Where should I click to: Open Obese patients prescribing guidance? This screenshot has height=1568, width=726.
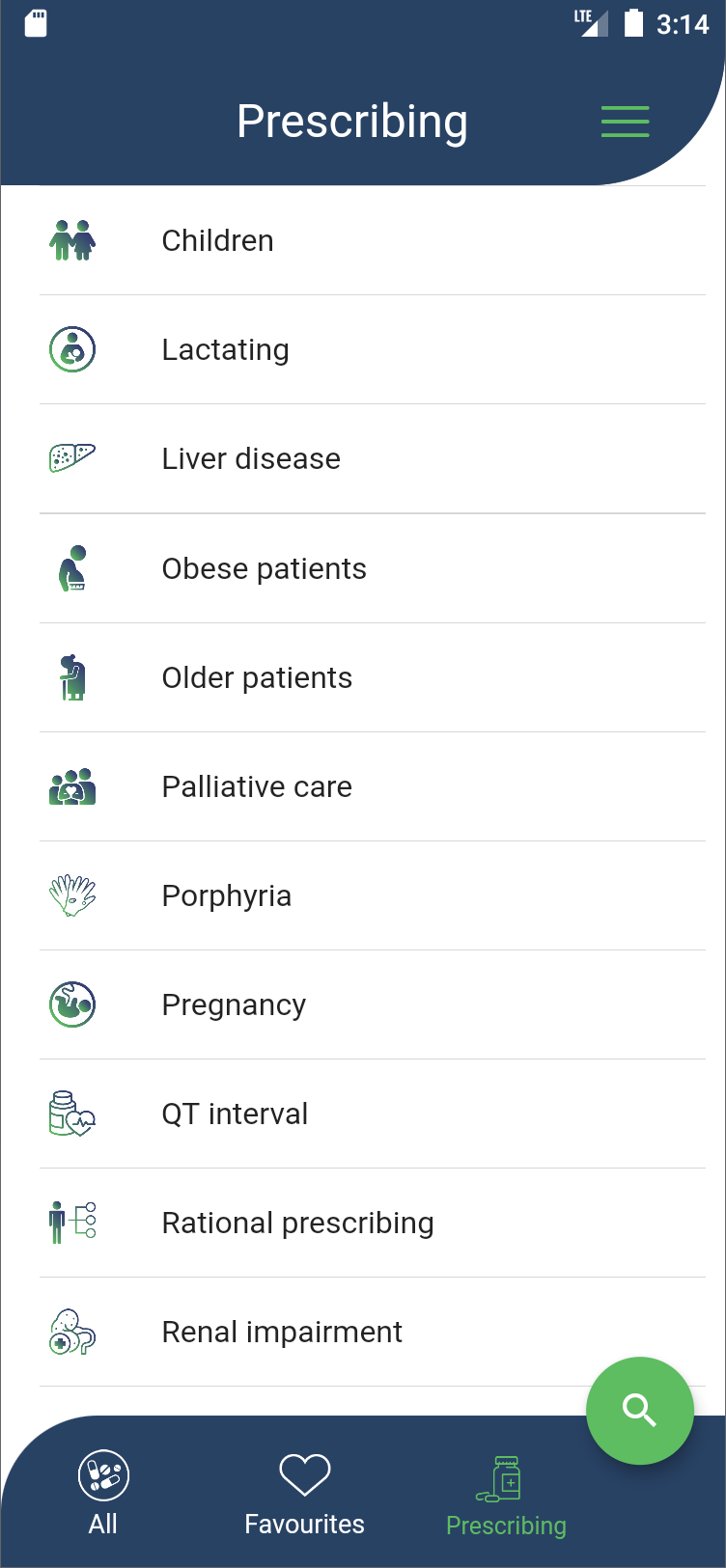click(x=265, y=568)
